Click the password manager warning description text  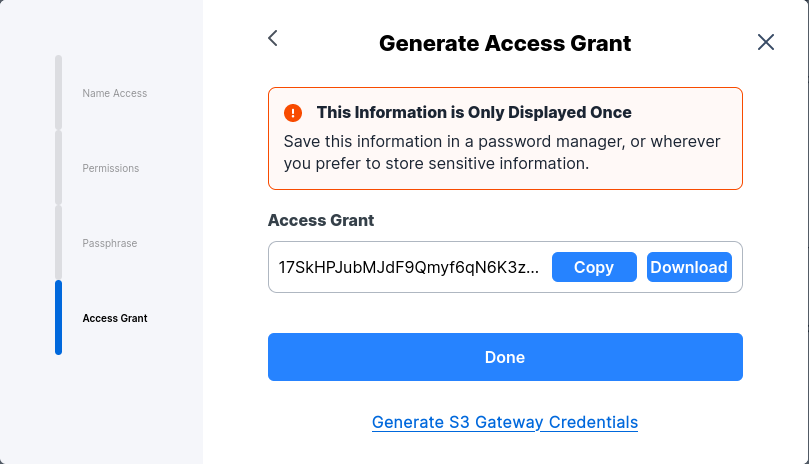pyautogui.click(x=502, y=152)
